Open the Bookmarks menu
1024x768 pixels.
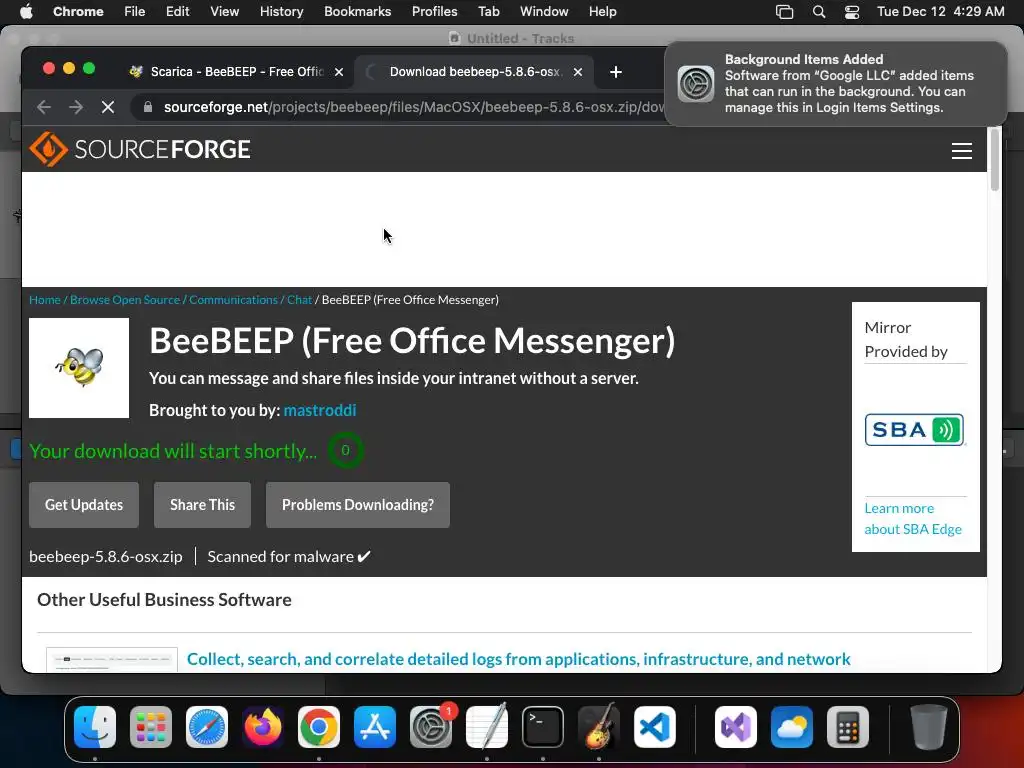[x=357, y=11]
